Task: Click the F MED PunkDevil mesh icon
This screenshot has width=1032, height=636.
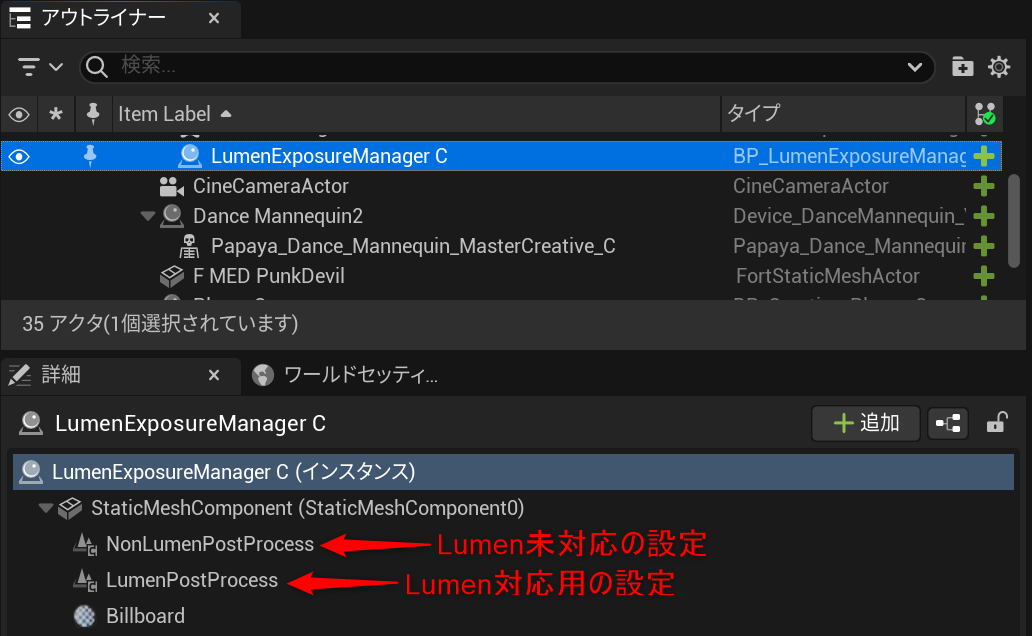Action: [172, 276]
